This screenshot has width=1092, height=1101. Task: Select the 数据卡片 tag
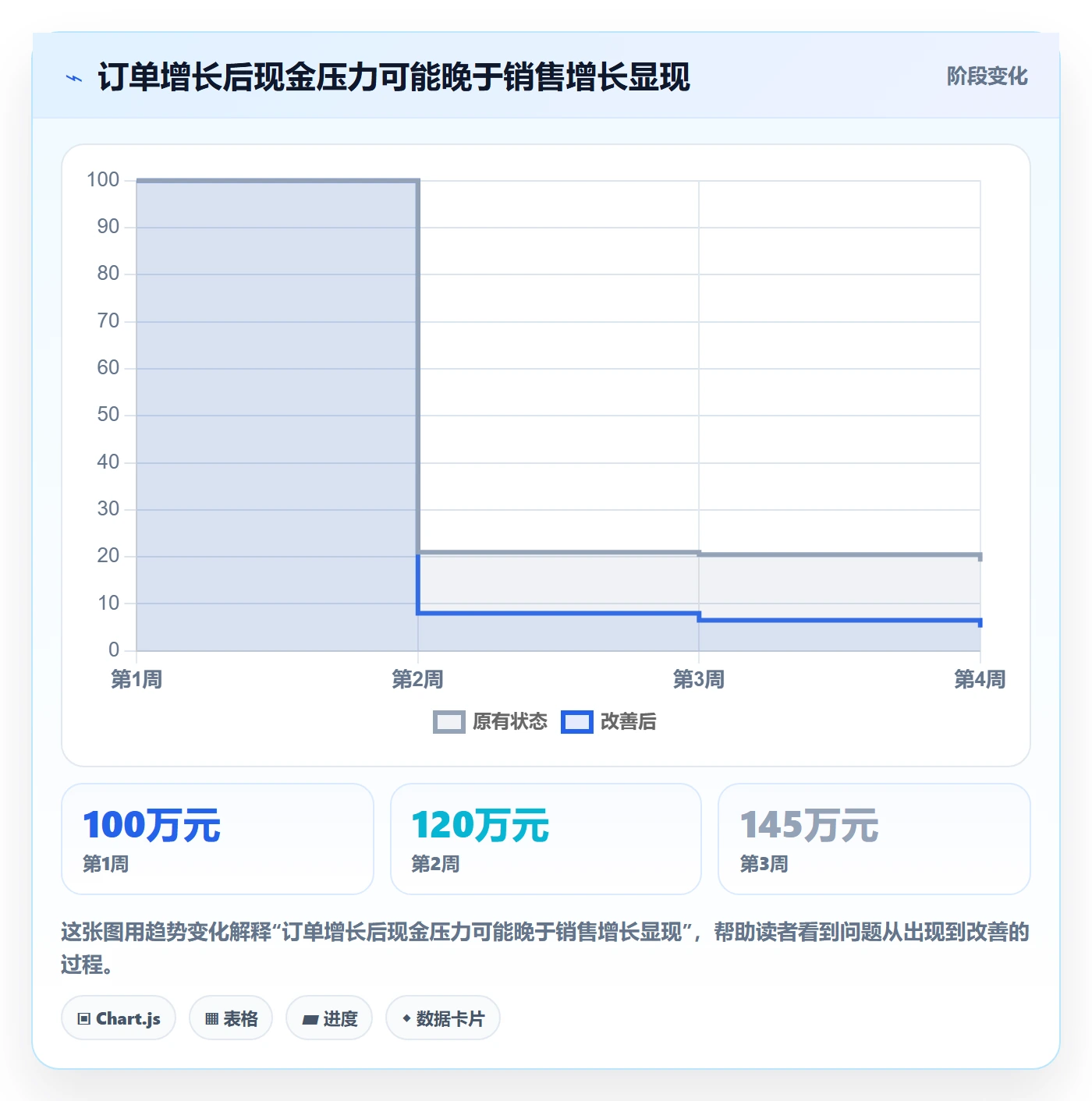point(443,1018)
